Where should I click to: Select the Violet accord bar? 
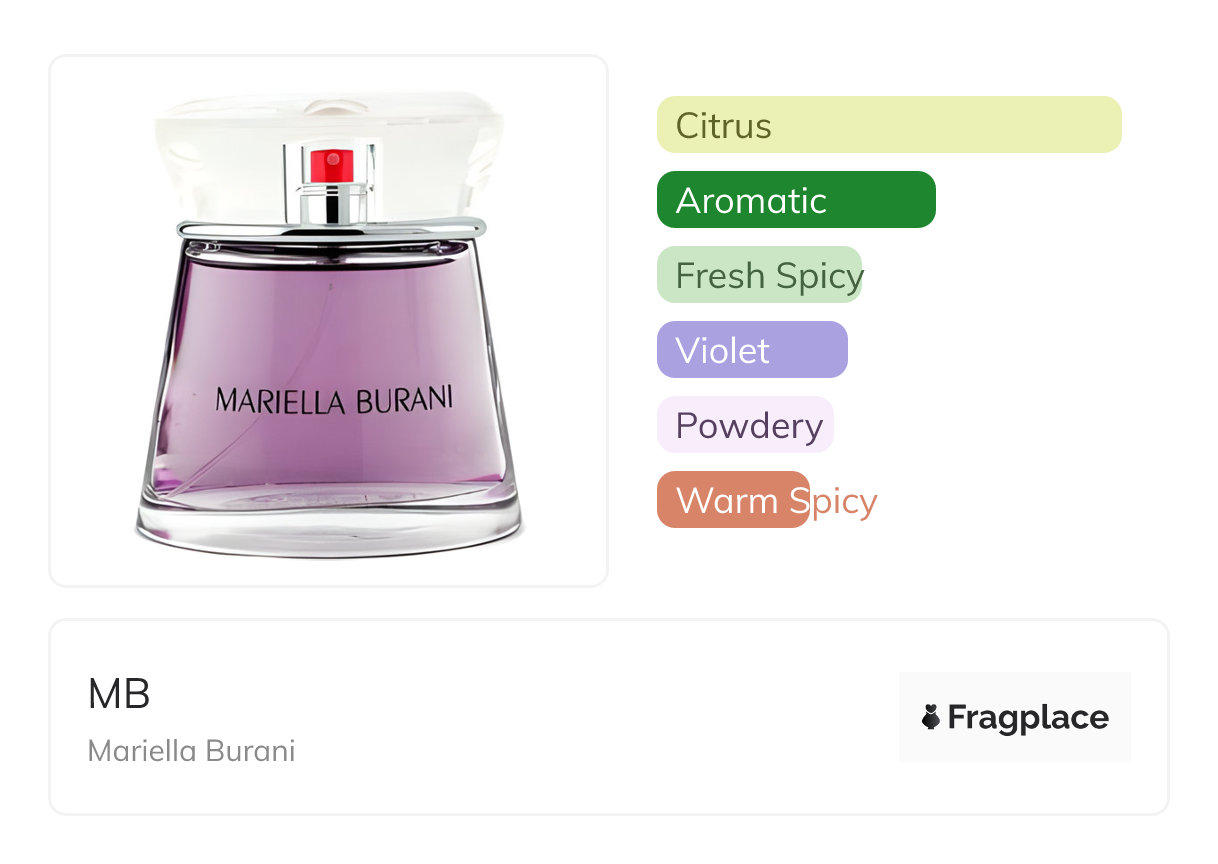[x=752, y=350]
